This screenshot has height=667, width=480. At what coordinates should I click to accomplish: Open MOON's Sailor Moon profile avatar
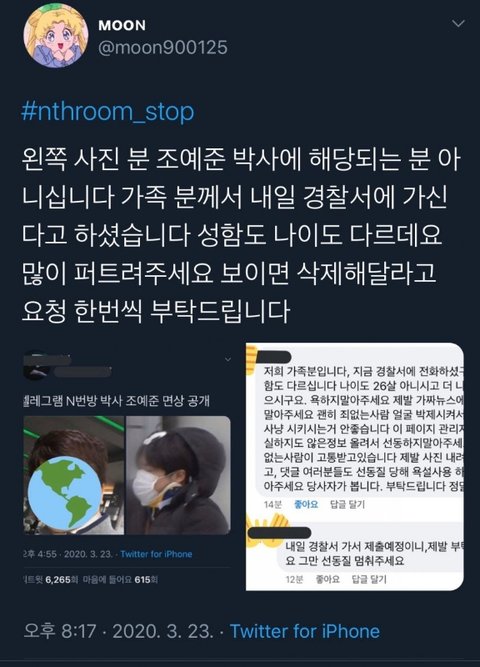click(55, 35)
